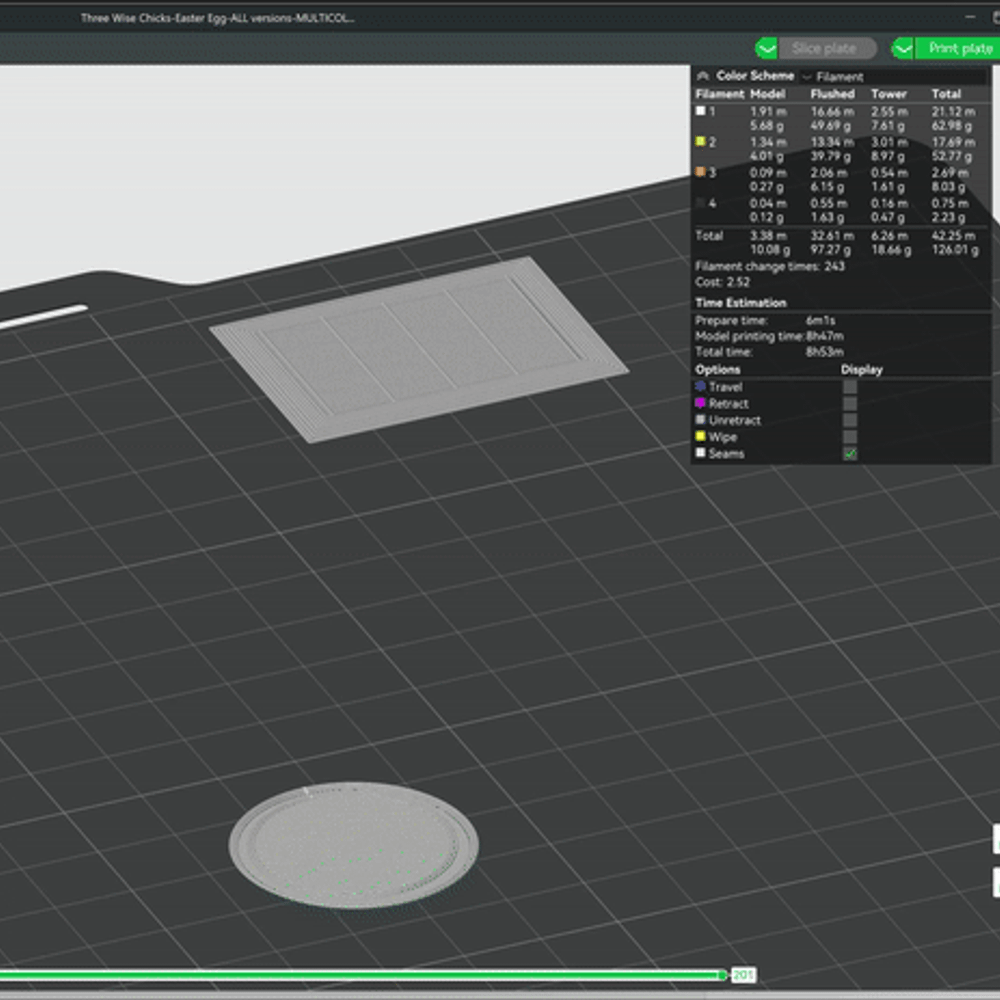Click the Color Scheme label
Screen dimensions: 1000x1000
[x=755, y=76]
